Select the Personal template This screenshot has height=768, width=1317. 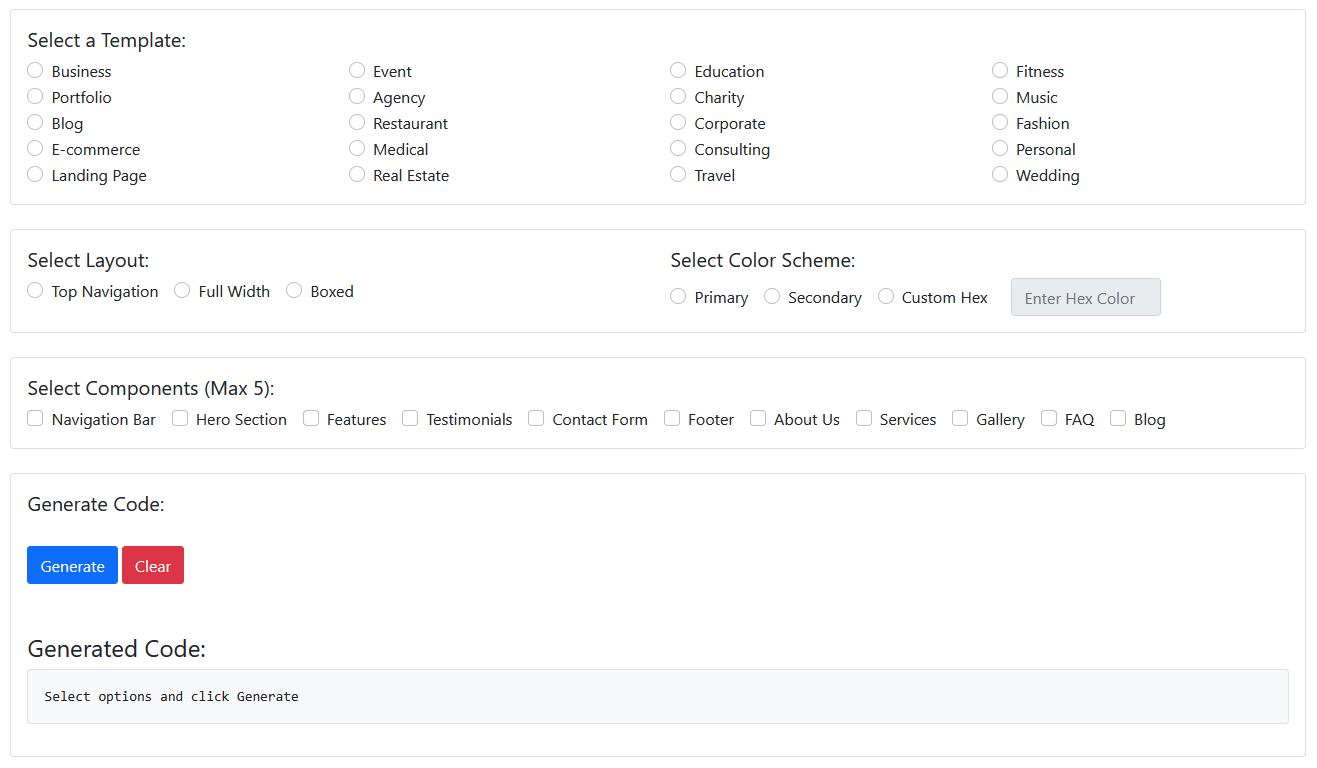point(1000,148)
